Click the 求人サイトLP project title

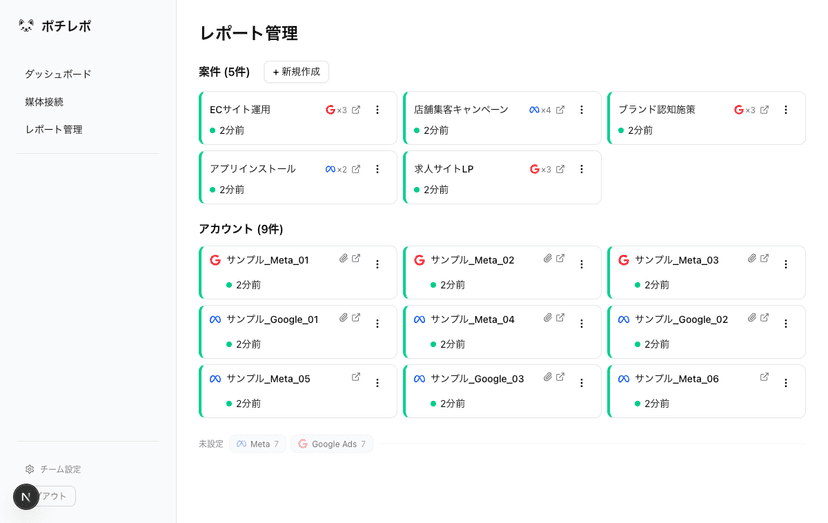pyautogui.click(x=444, y=169)
